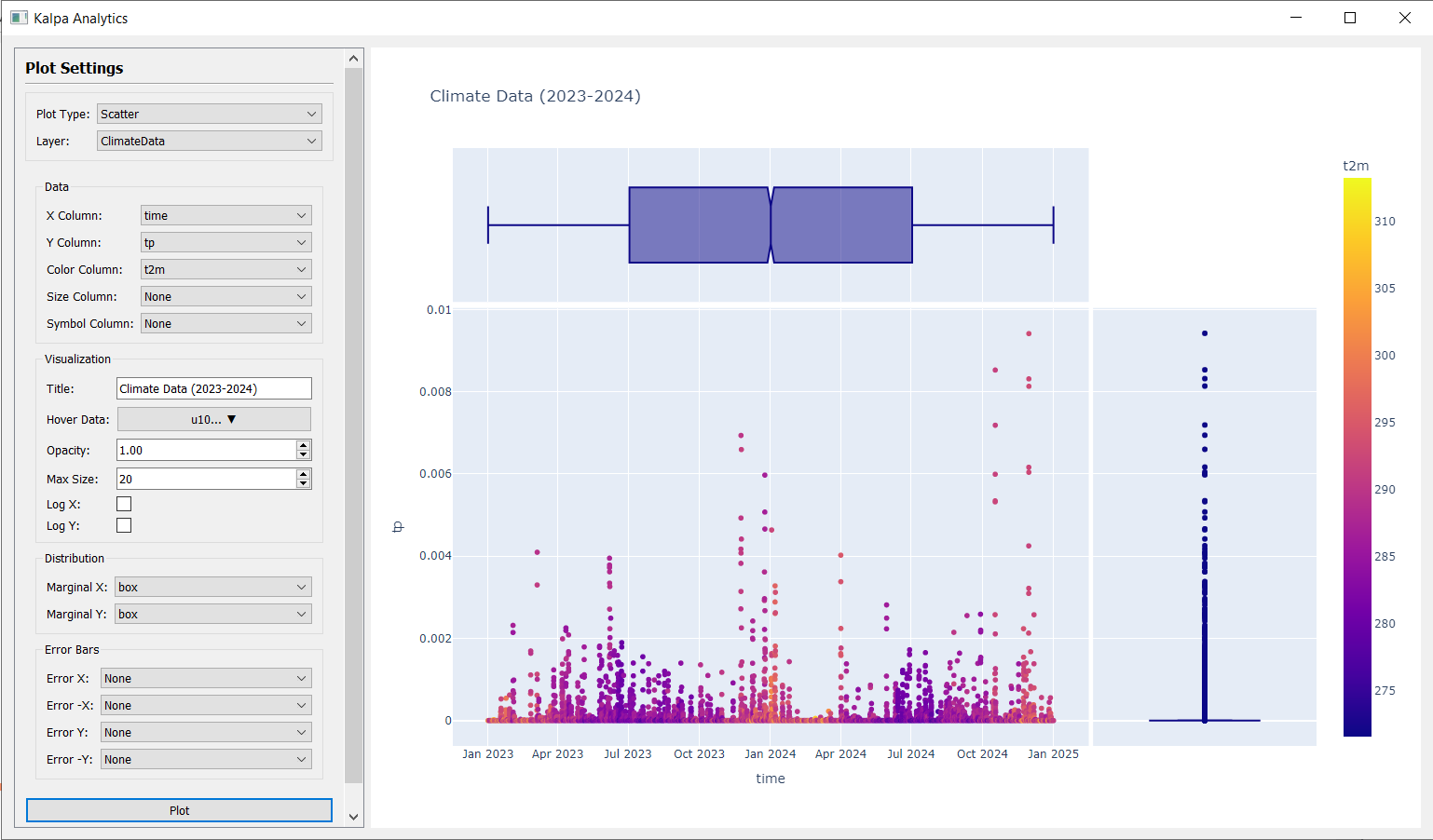
Task: Click the Title text input field
Action: [213, 388]
